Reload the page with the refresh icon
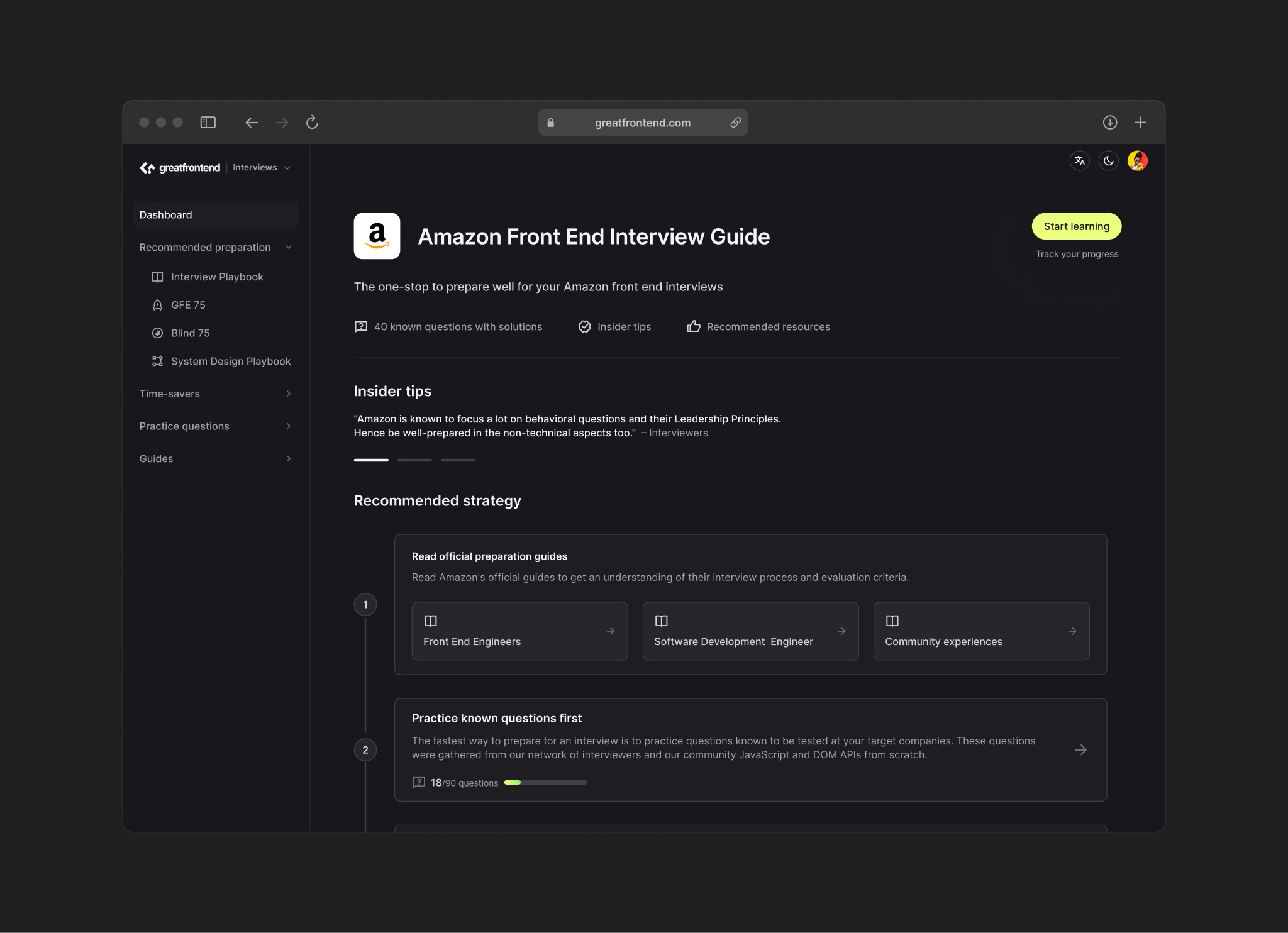Viewport: 1288px width, 933px height. pos(312,123)
